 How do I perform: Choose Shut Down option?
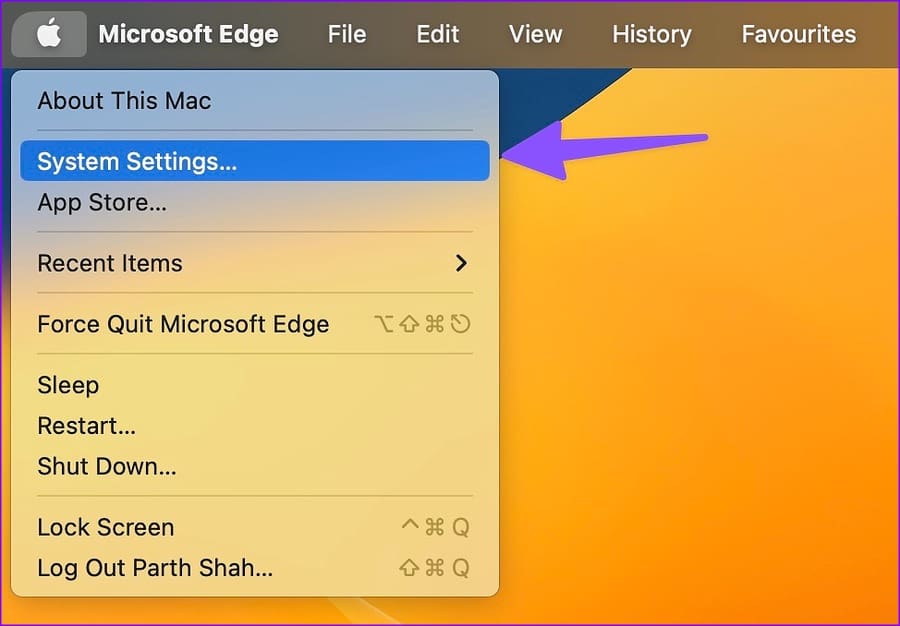coord(255,466)
